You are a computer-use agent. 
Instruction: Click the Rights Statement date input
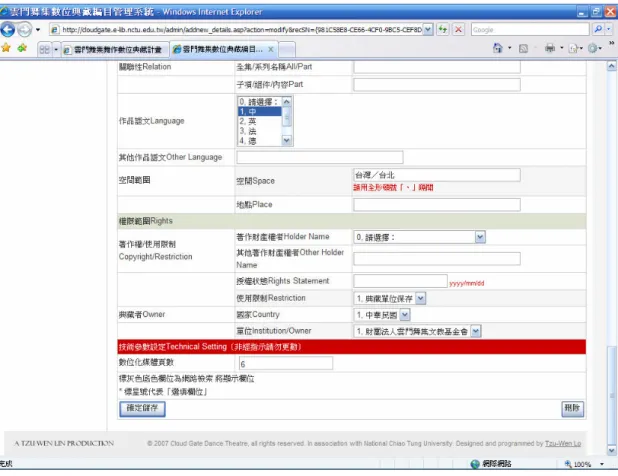pyautogui.click(x=400, y=281)
